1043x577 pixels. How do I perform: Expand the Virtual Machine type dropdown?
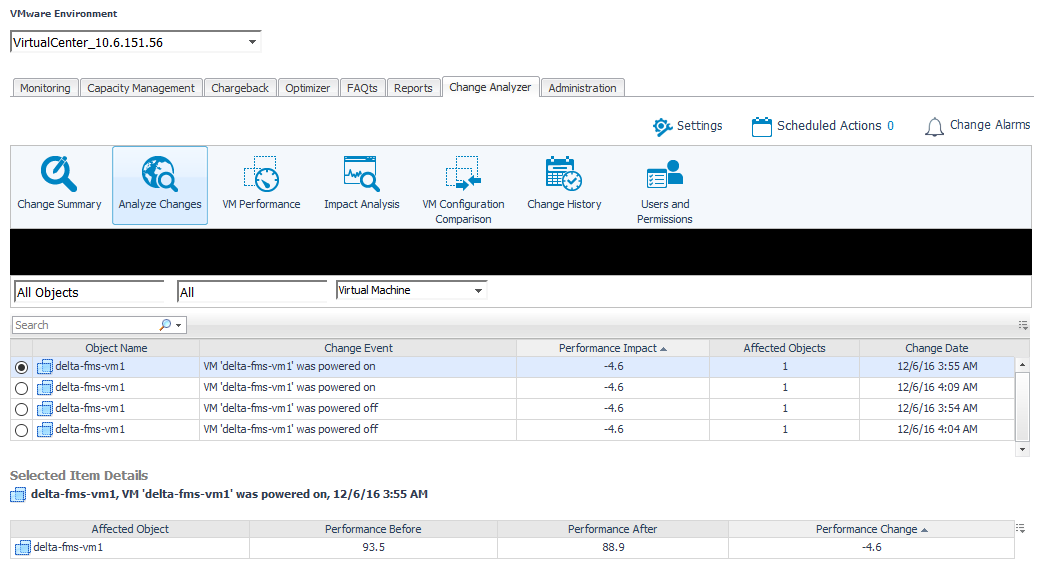(x=478, y=291)
